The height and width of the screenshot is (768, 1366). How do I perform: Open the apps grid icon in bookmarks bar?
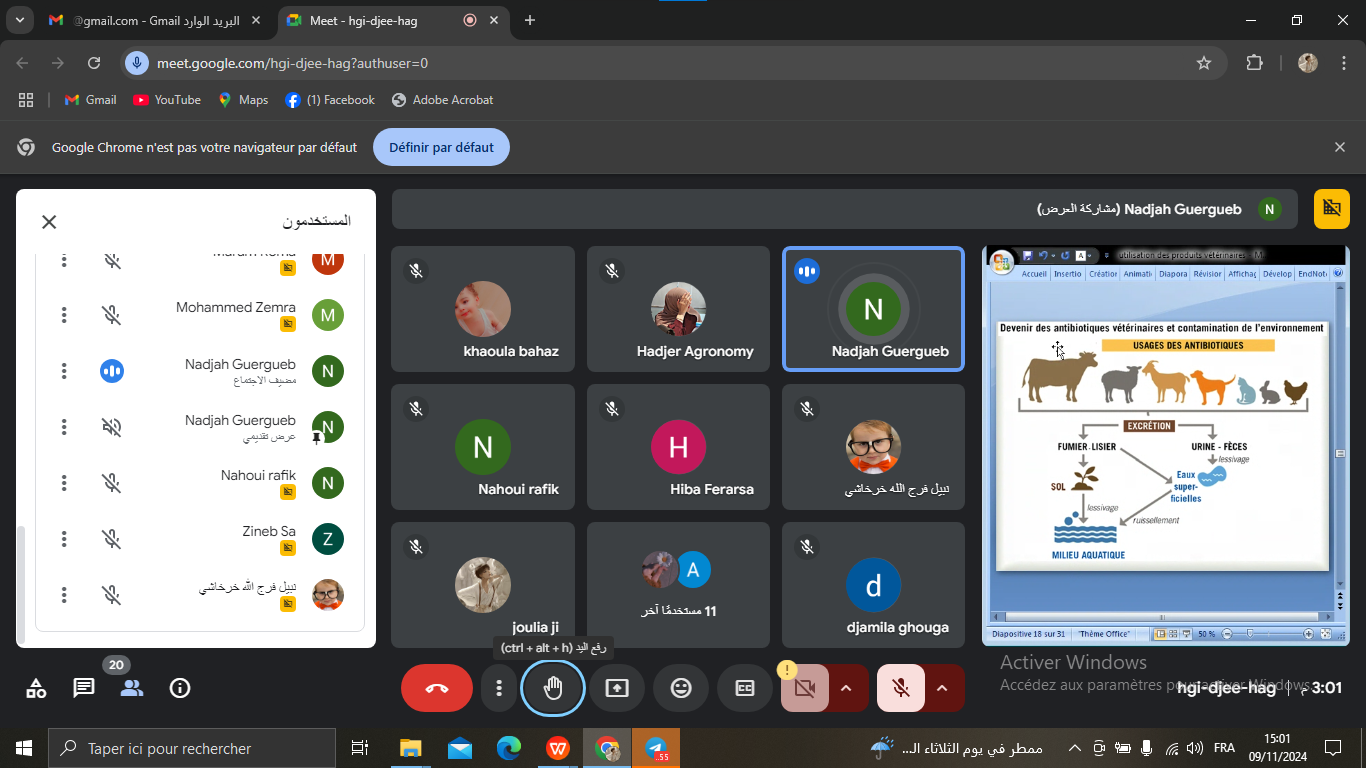click(x=26, y=100)
